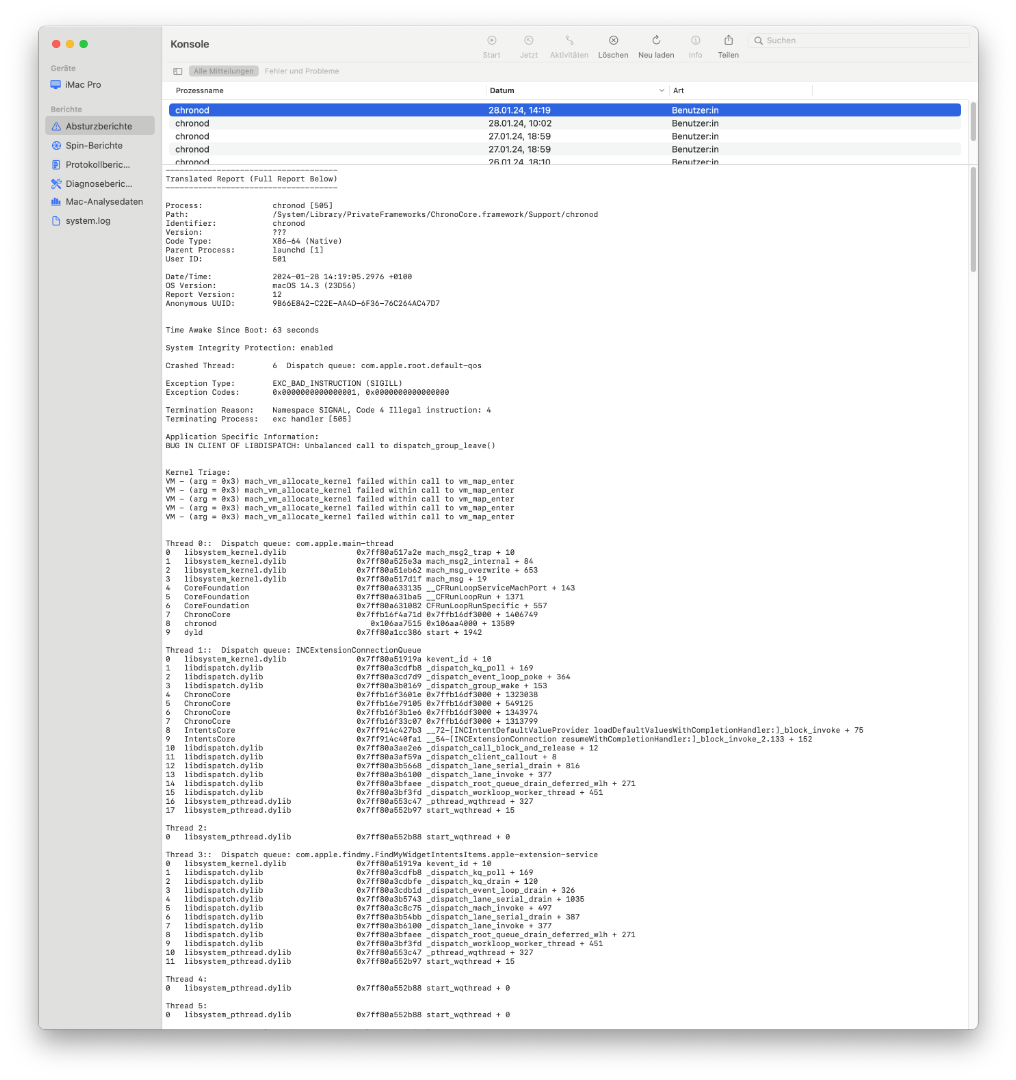Select the Alle Mitteilungen filter
Image resolution: width=1016 pixels, height=1080 pixels.
click(223, 71)
